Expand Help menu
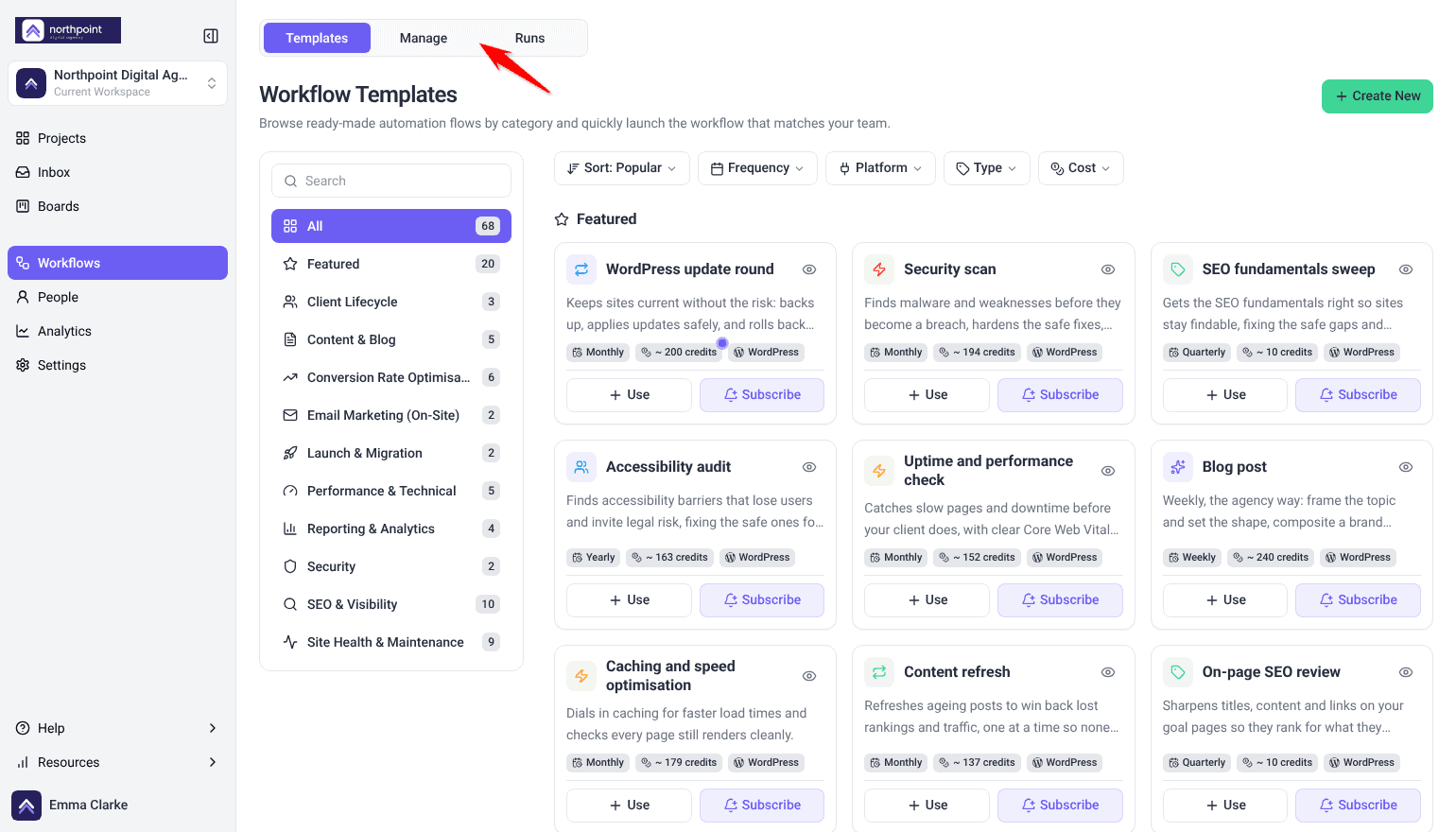 click(117, 728)
